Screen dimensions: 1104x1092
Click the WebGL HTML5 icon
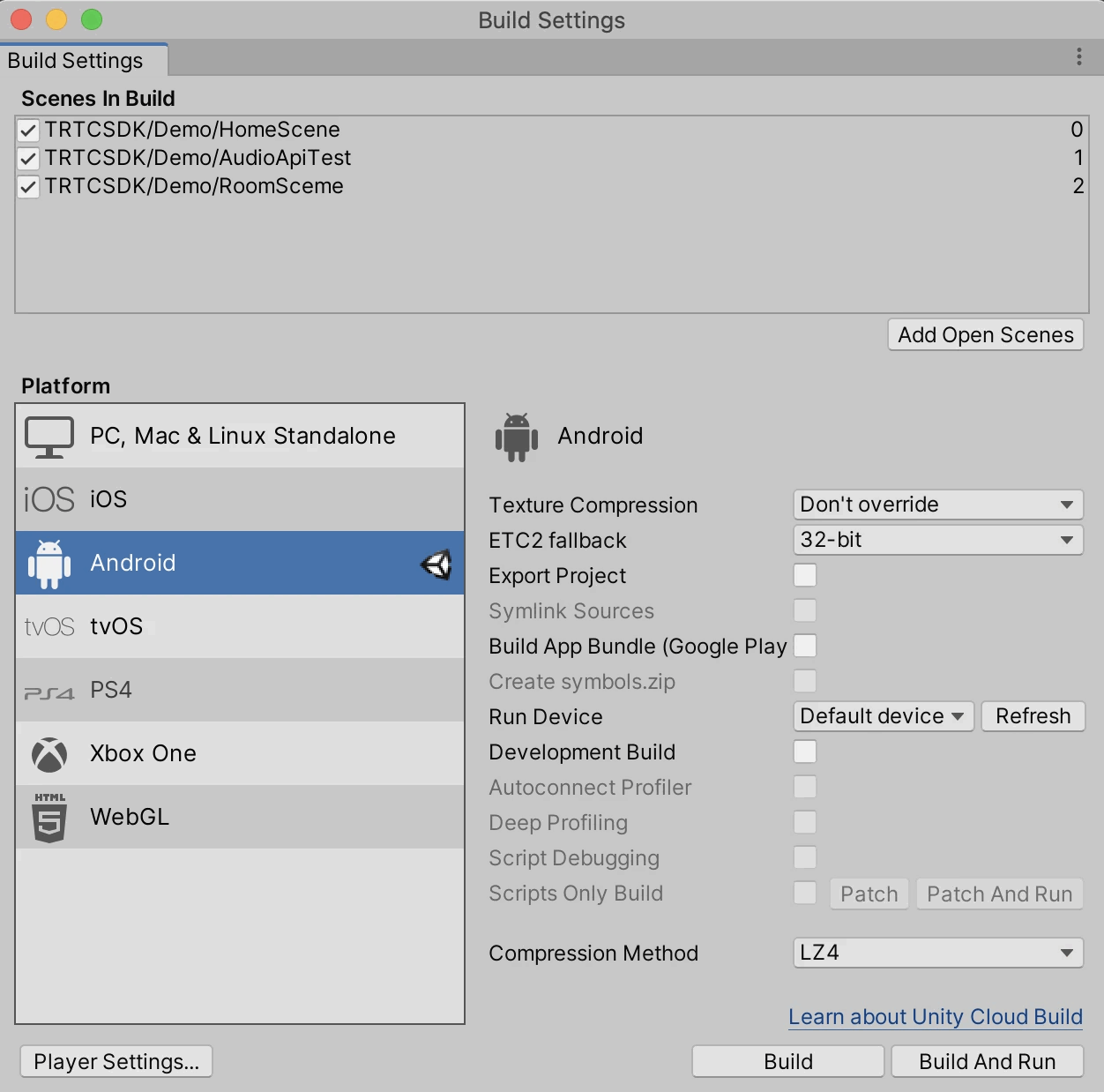pyautogui.click(x=49, y=818)
